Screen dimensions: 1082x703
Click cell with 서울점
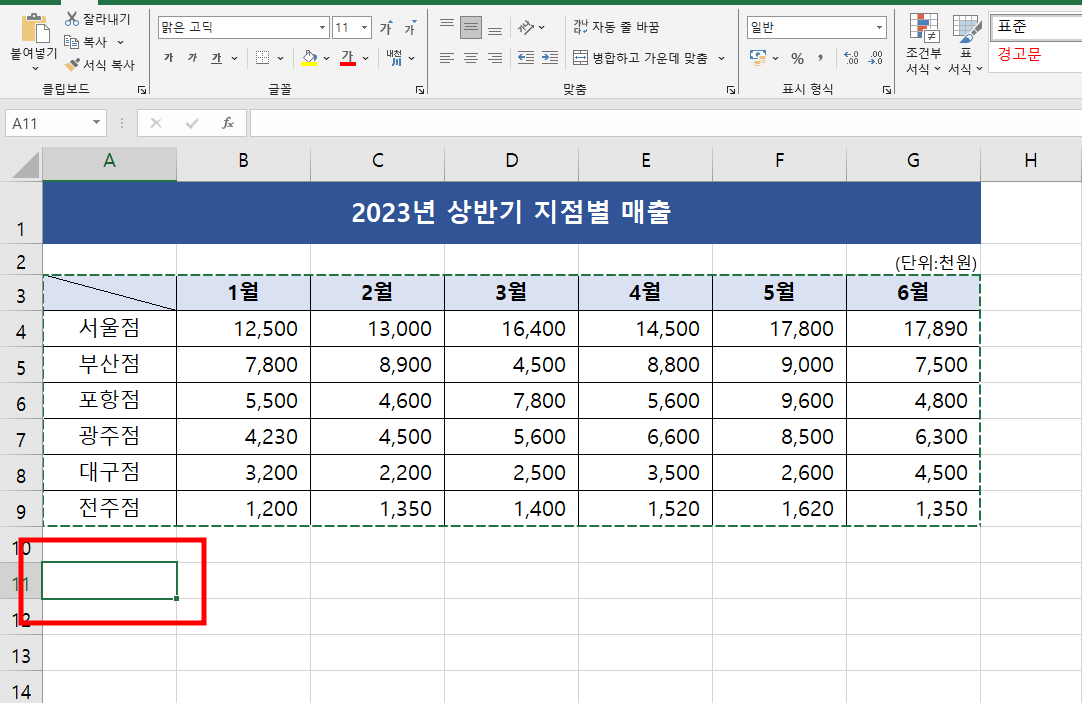(109, 328)
